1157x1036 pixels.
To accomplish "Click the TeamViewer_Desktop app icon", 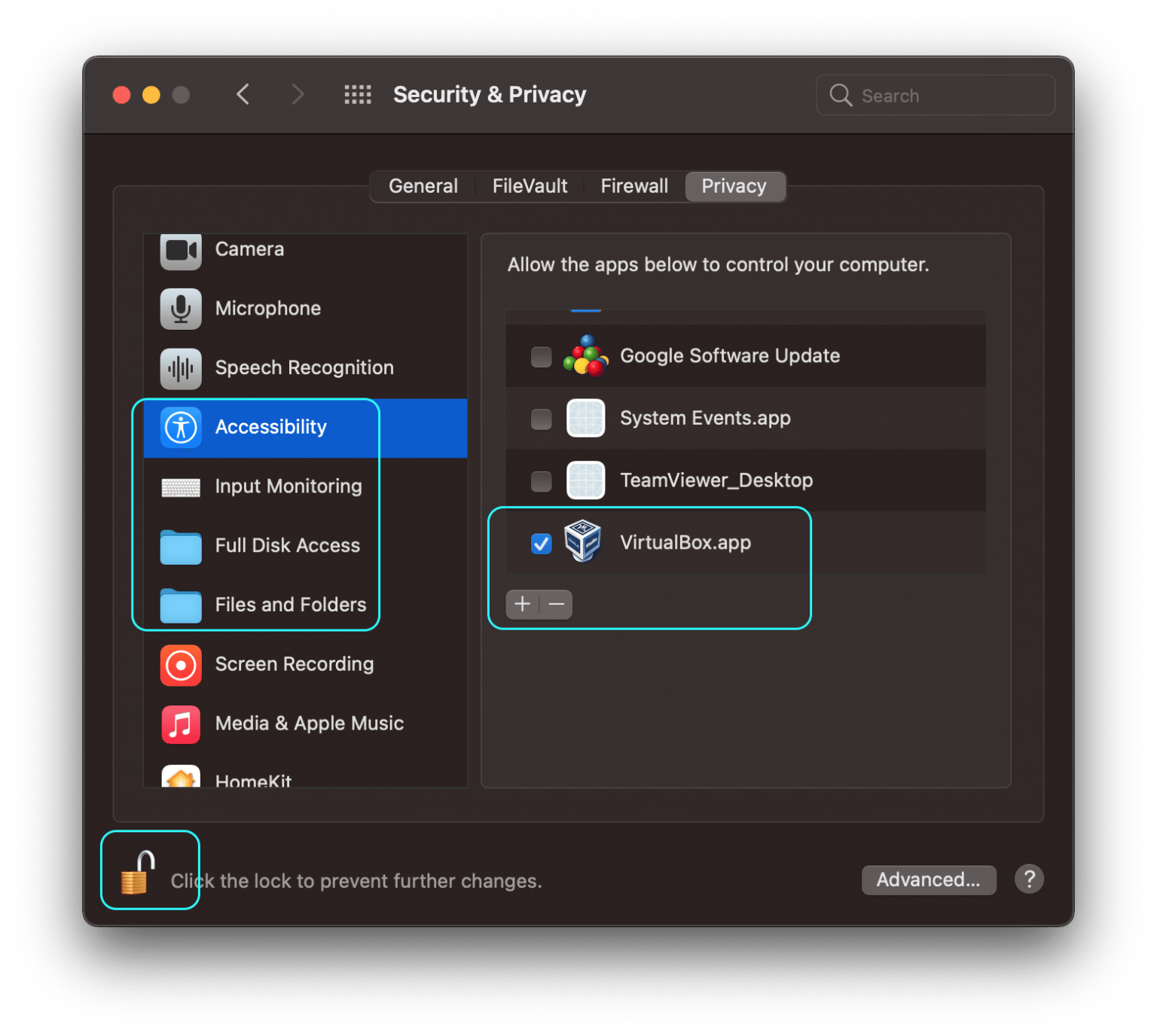I will [x=585, y=480].
